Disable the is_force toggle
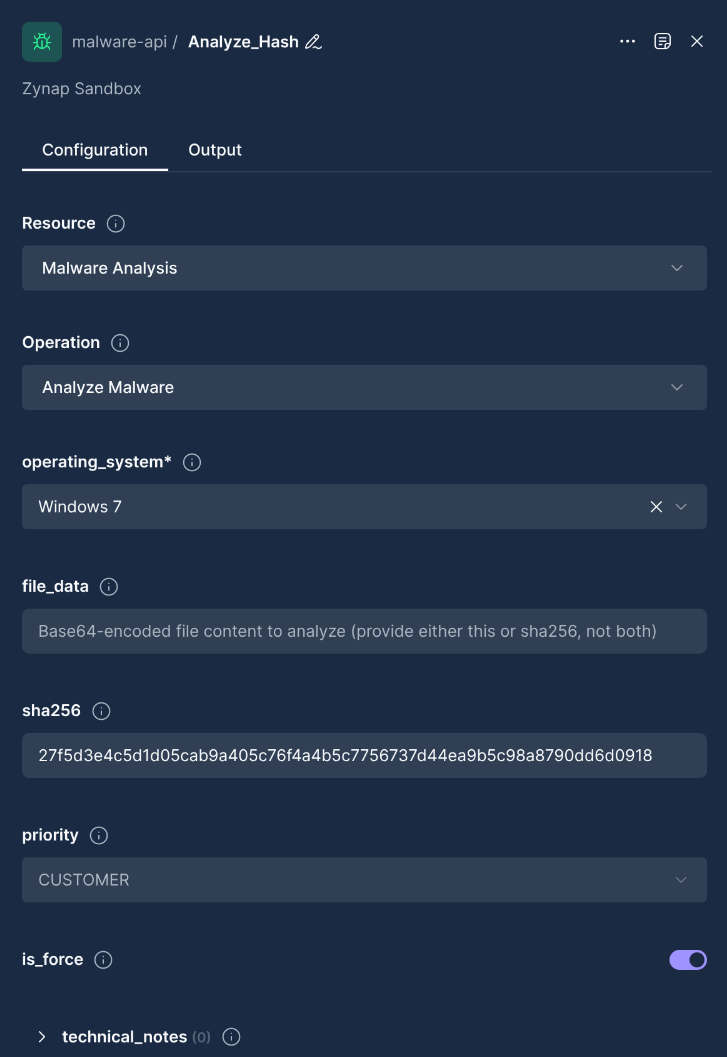727x1057 pixels. [x=688, y=960]
